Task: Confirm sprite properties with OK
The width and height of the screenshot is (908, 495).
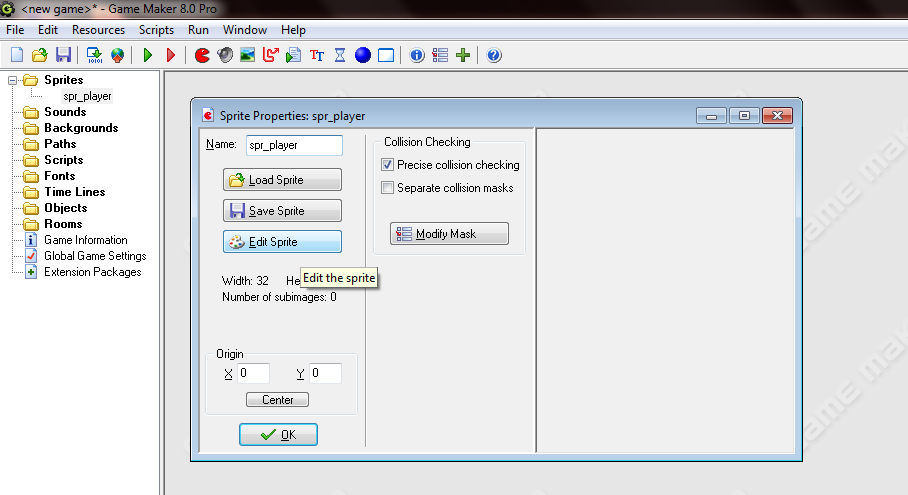Action: (x=279, y=434)
